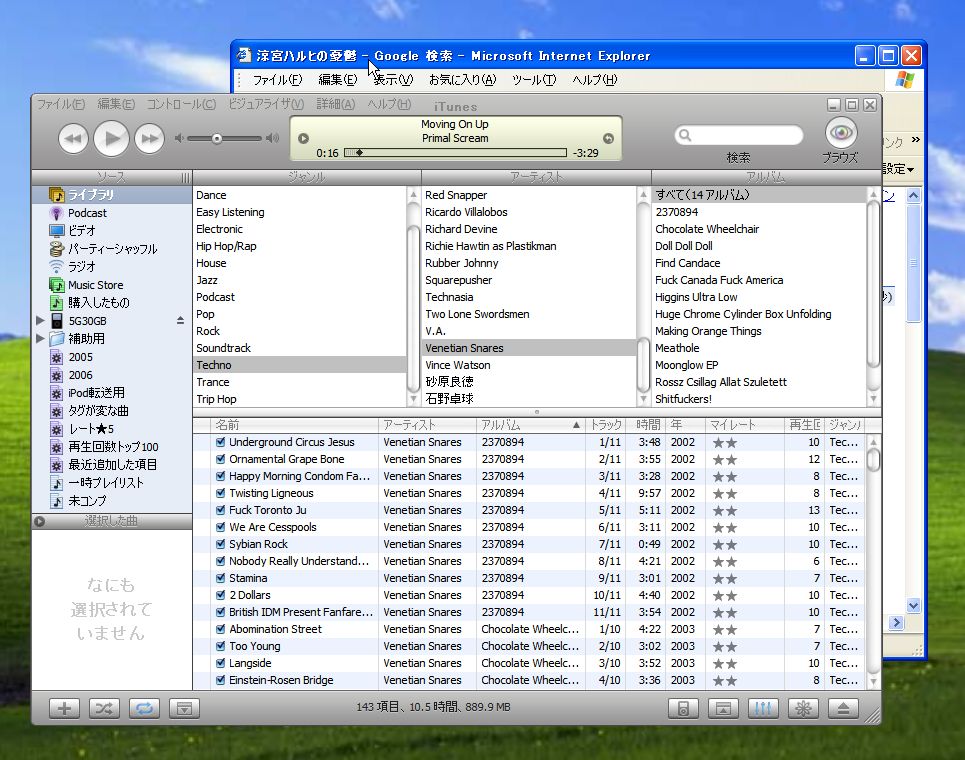The width and height of the screenshot is (965, 760).
Task: Open the ビデオ source in the sidebar
Action: [112, 231]
